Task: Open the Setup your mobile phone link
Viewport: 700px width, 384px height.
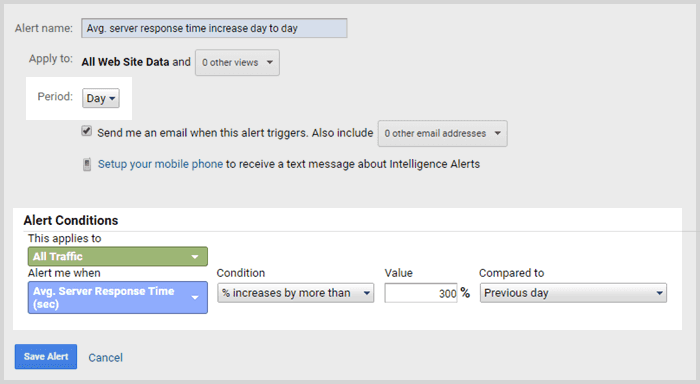Action: (160, 164)
